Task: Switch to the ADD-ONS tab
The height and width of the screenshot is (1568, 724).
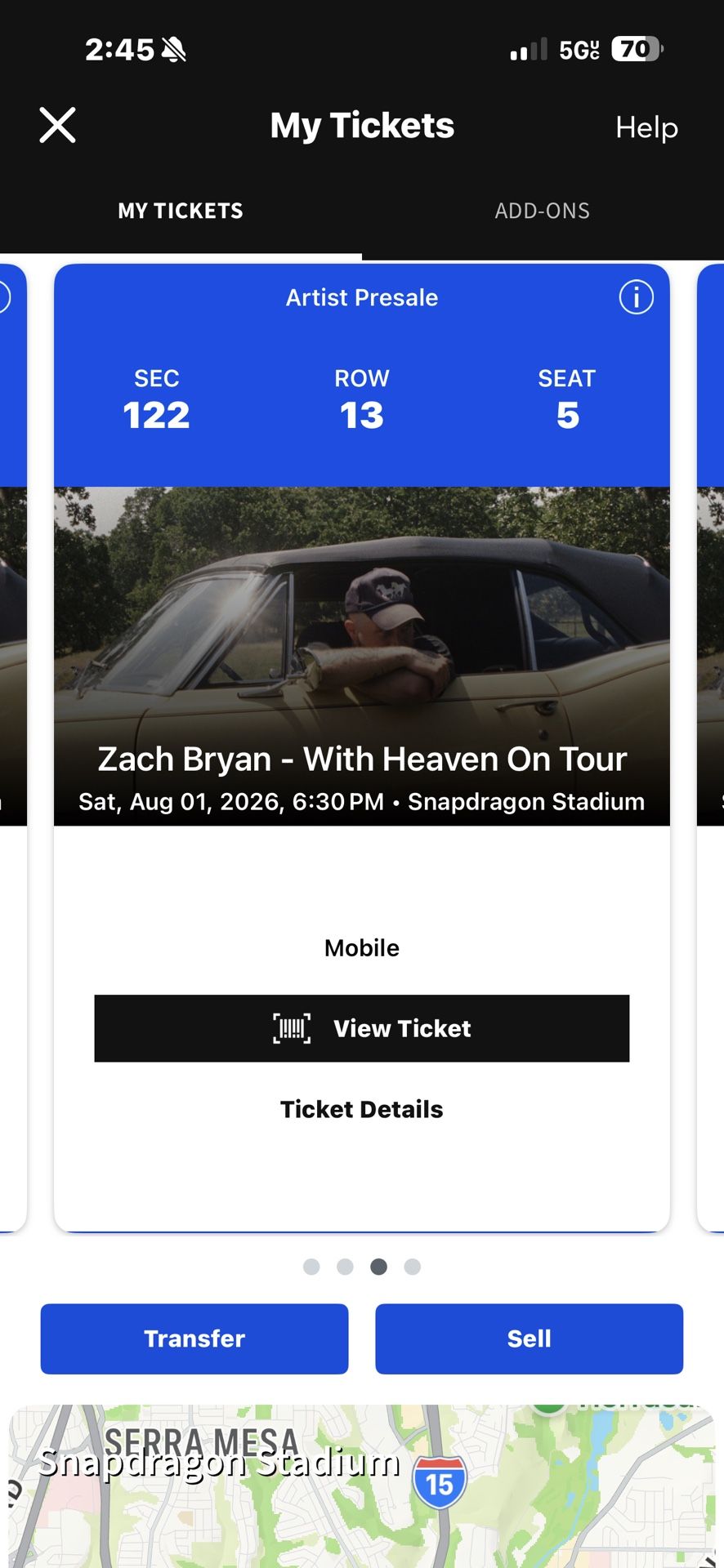Action: (543, 211)
